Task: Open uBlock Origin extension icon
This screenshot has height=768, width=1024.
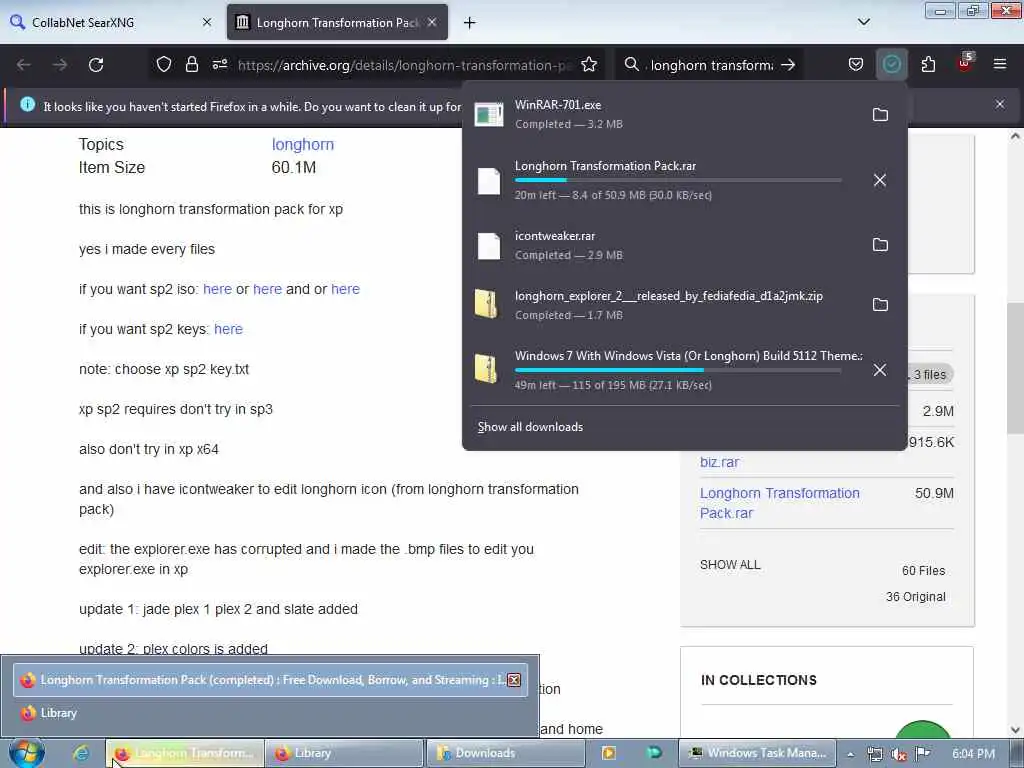Action: (x=965, y=63)
